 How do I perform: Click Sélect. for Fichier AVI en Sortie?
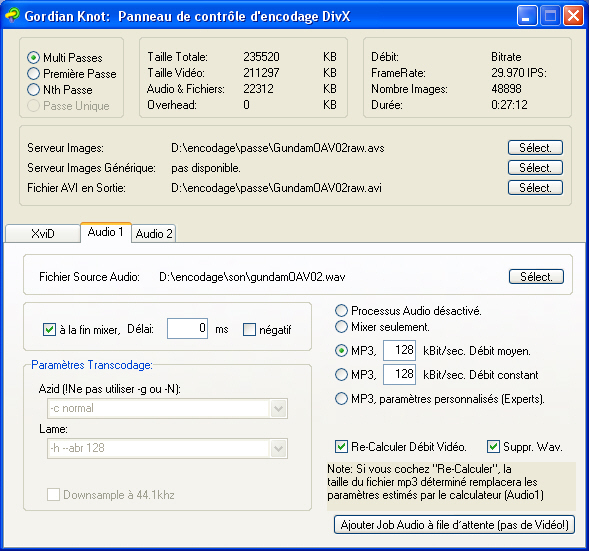pos(535,187)
